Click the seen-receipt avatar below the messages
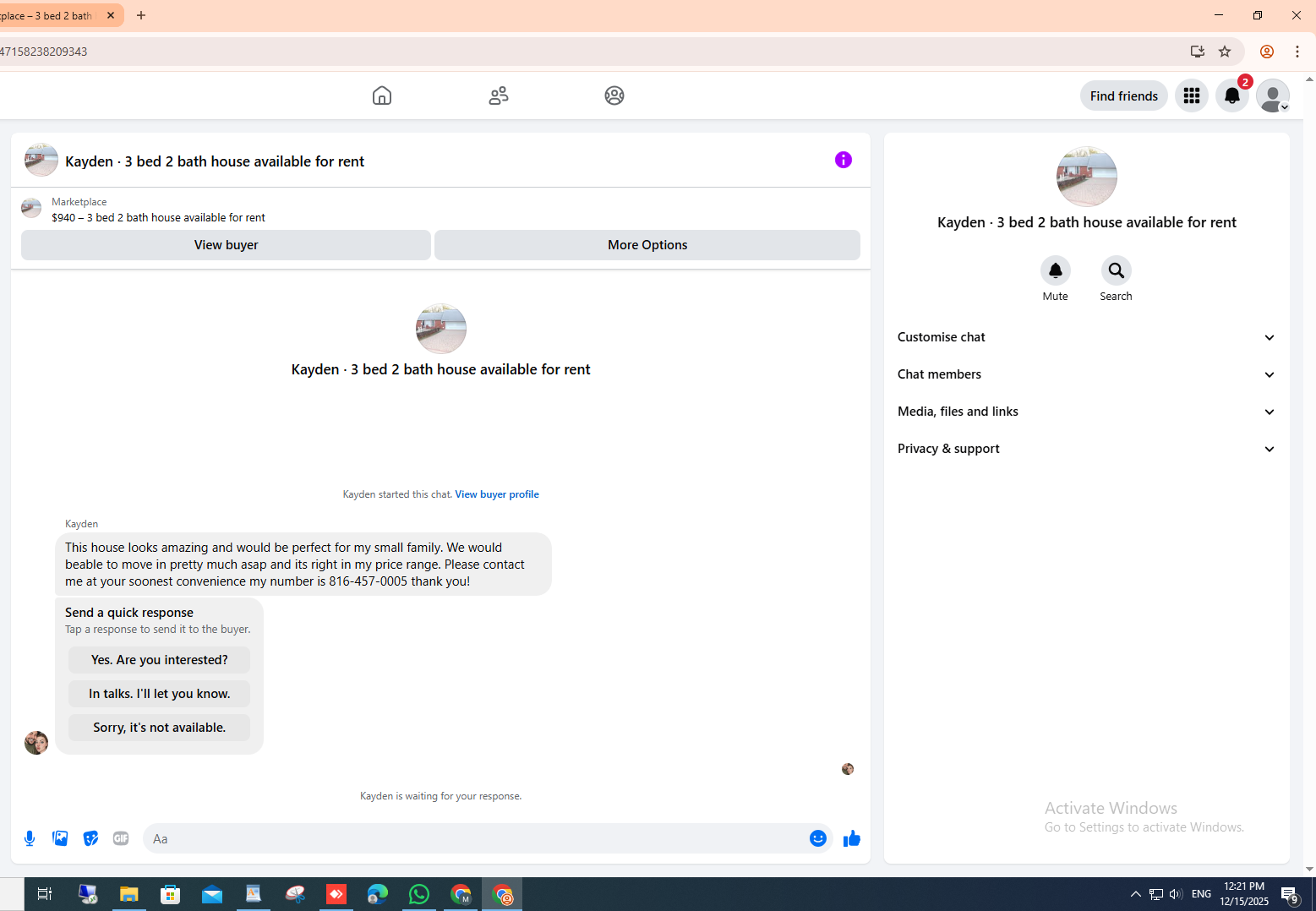The width and height of the screenshot is (1316, 911). [848, 769]
